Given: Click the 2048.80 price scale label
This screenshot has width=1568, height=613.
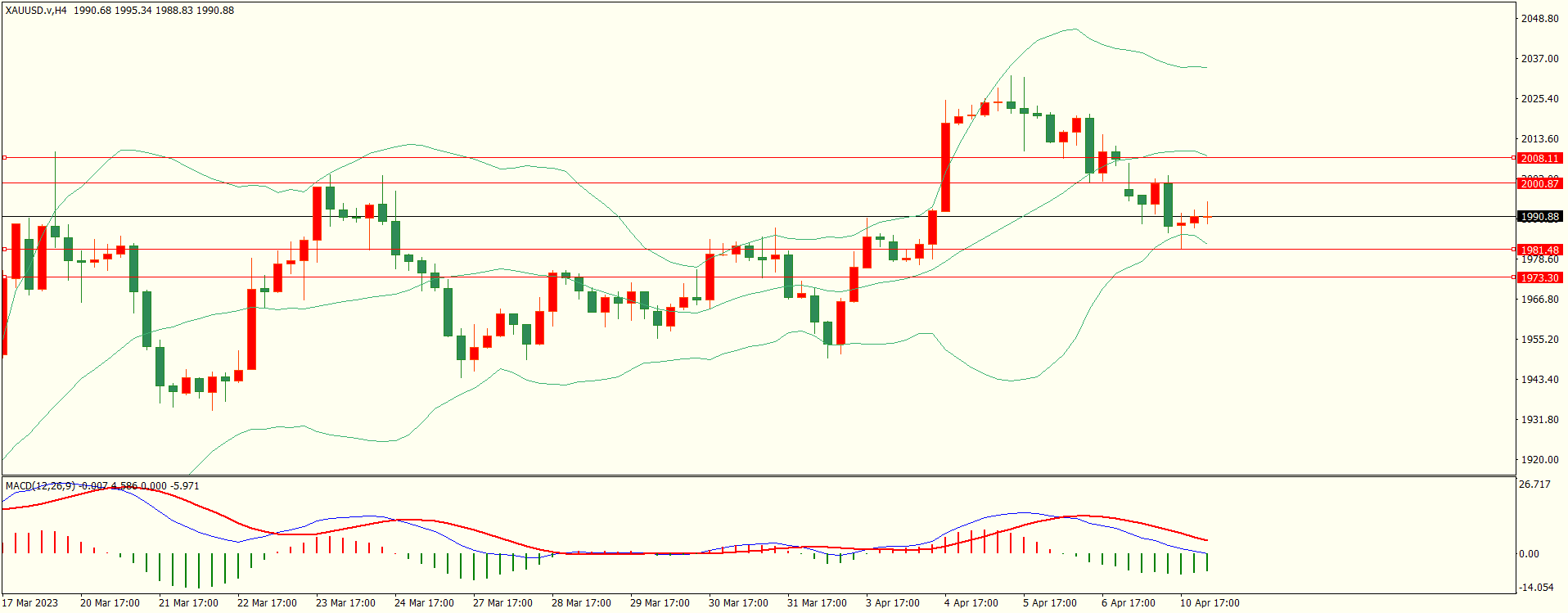Looking at the screenshot, I should [1539, 19].
